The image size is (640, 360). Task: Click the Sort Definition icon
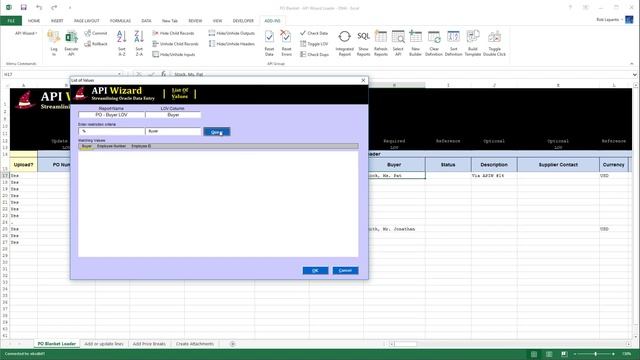click(x=453, y=43)
